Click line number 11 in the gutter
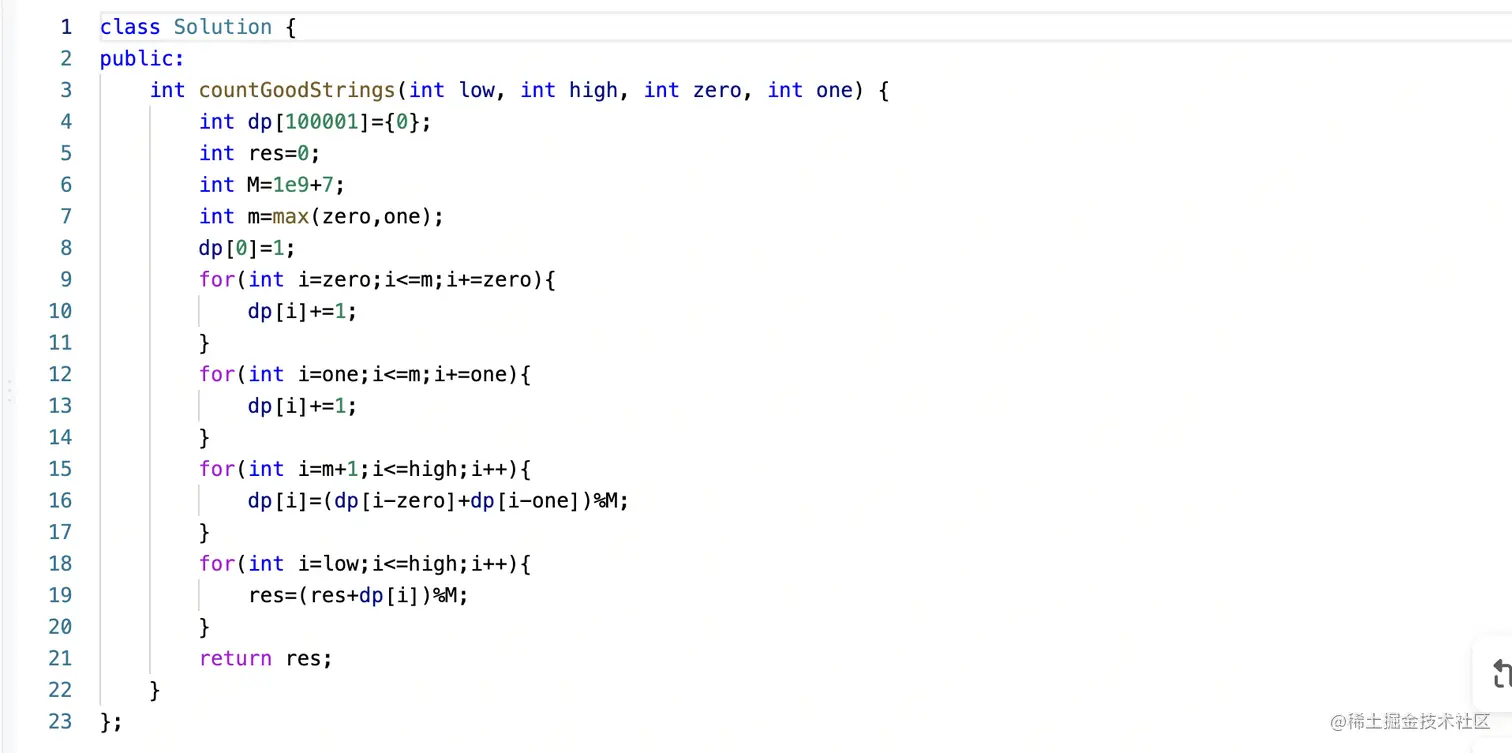 (x=60, y=343)
